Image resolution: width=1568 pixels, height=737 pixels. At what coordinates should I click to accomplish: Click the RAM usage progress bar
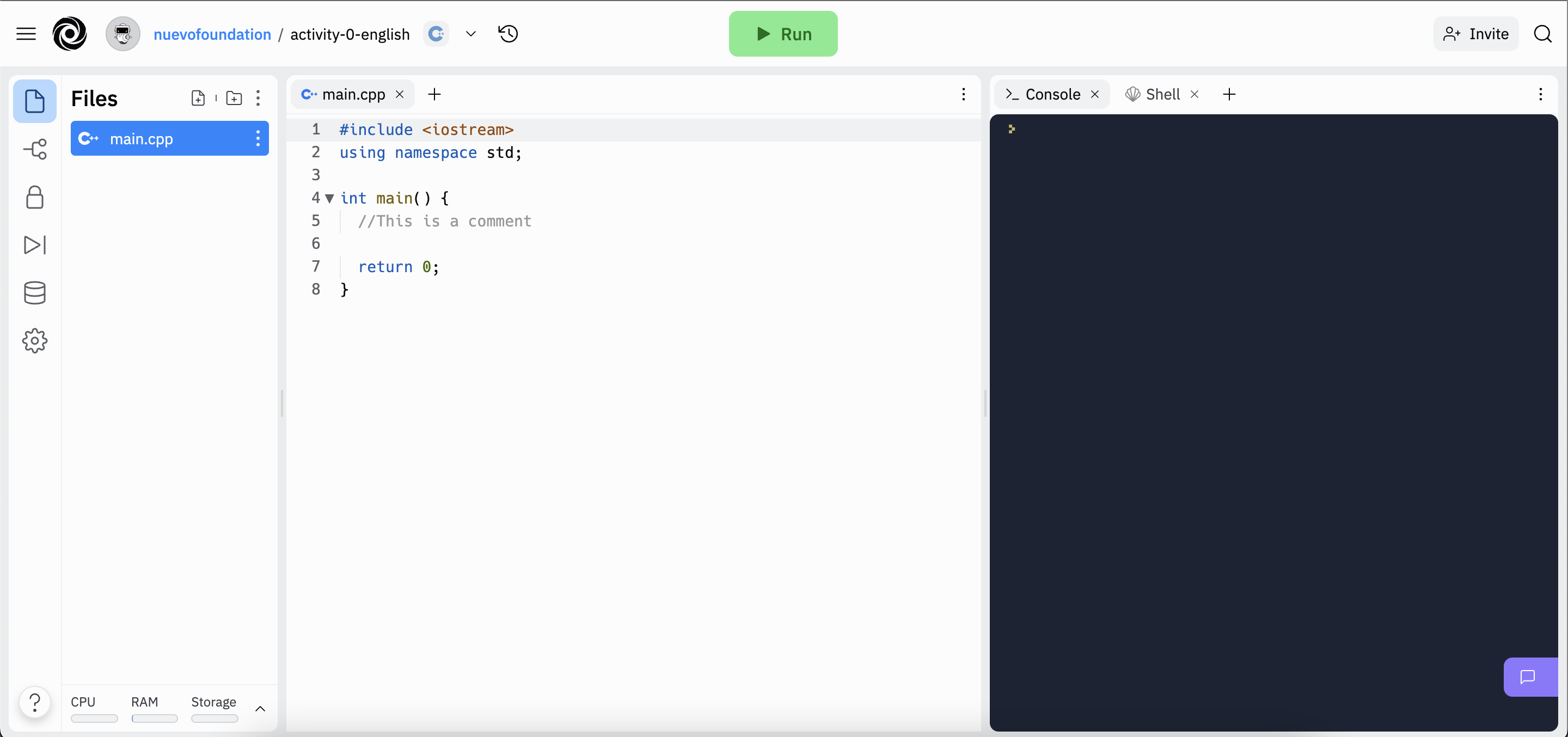155,718
